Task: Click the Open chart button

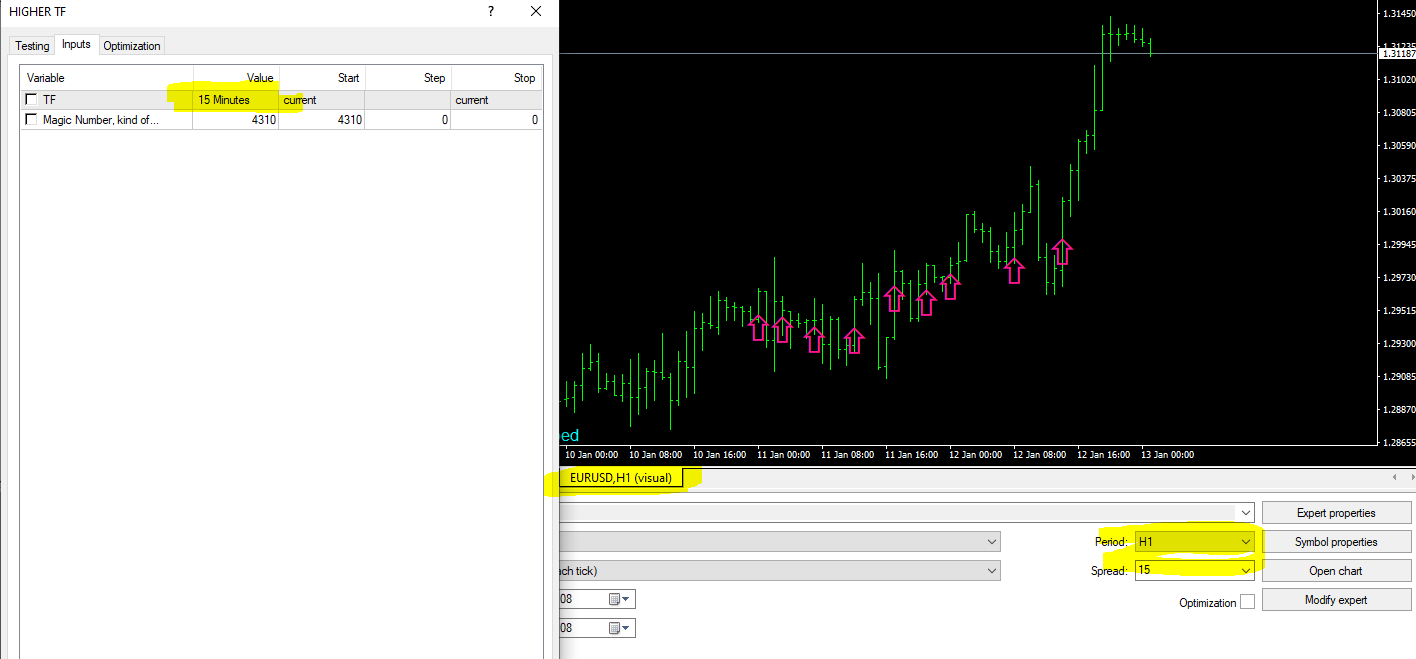Action: (x=1336, y=571)
